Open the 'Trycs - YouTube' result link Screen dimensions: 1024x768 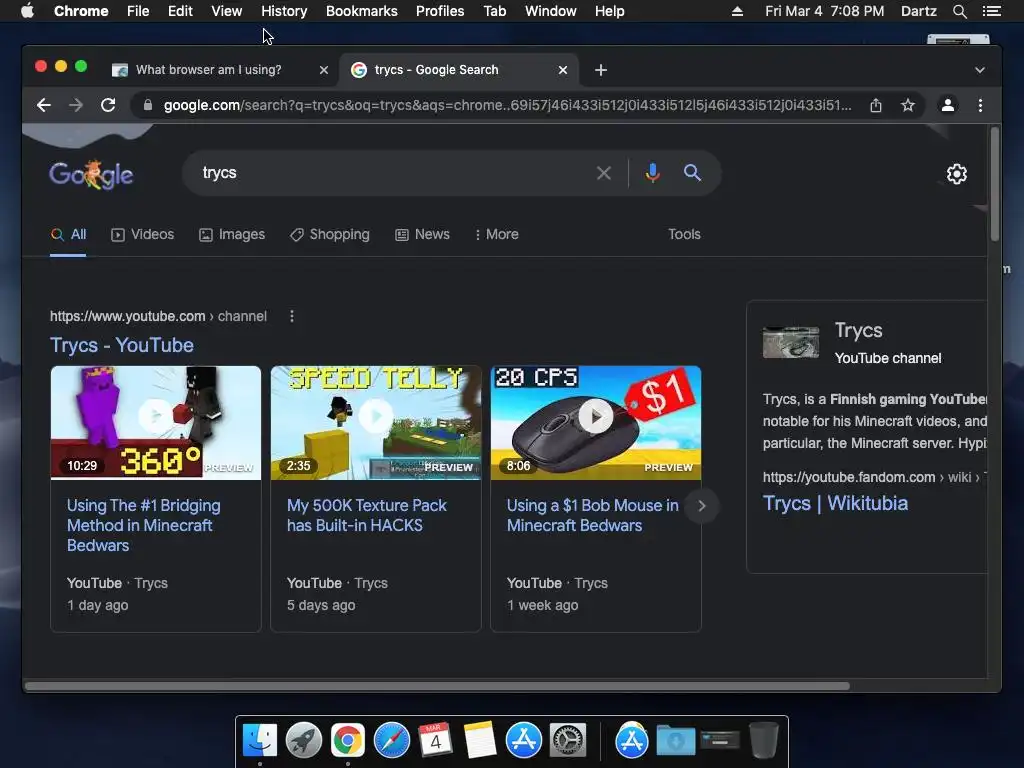(x=121, y=345)
